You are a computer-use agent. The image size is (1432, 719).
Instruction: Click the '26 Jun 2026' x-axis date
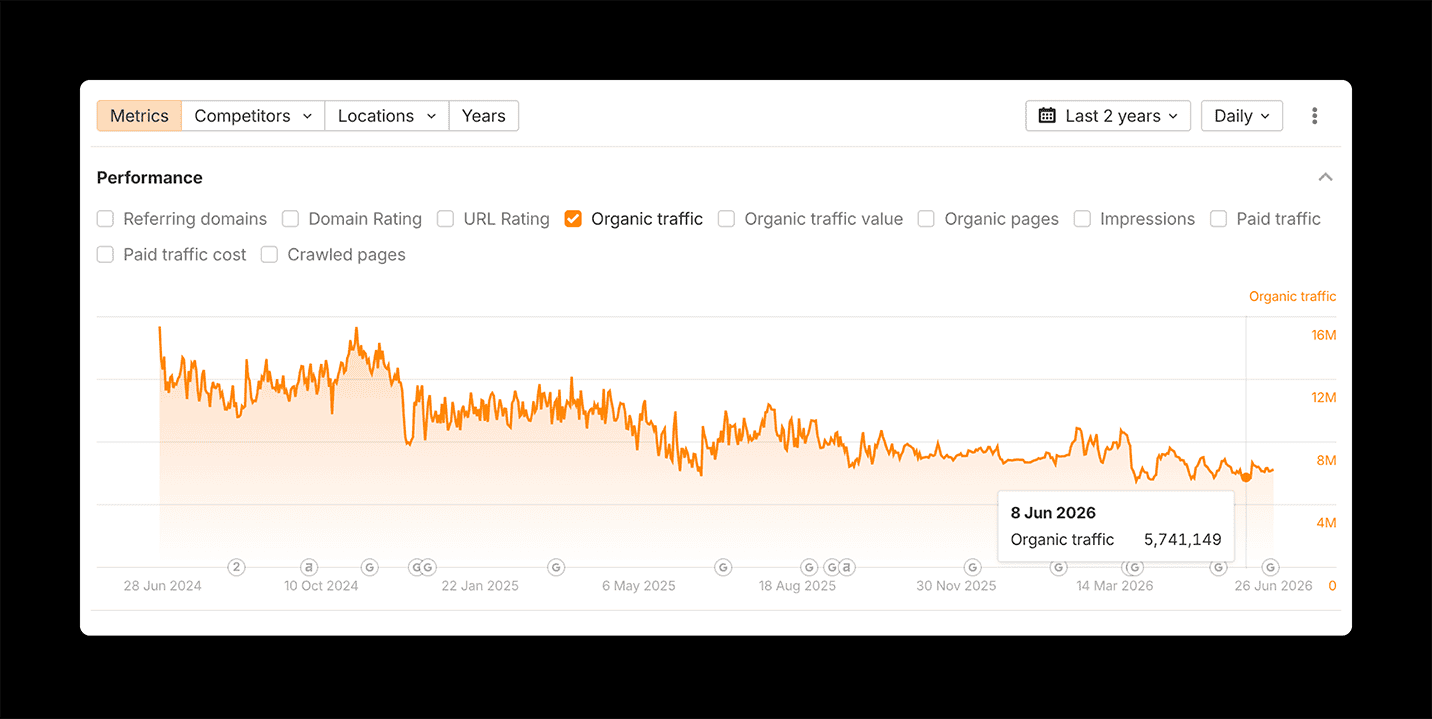pos(1273,586)
